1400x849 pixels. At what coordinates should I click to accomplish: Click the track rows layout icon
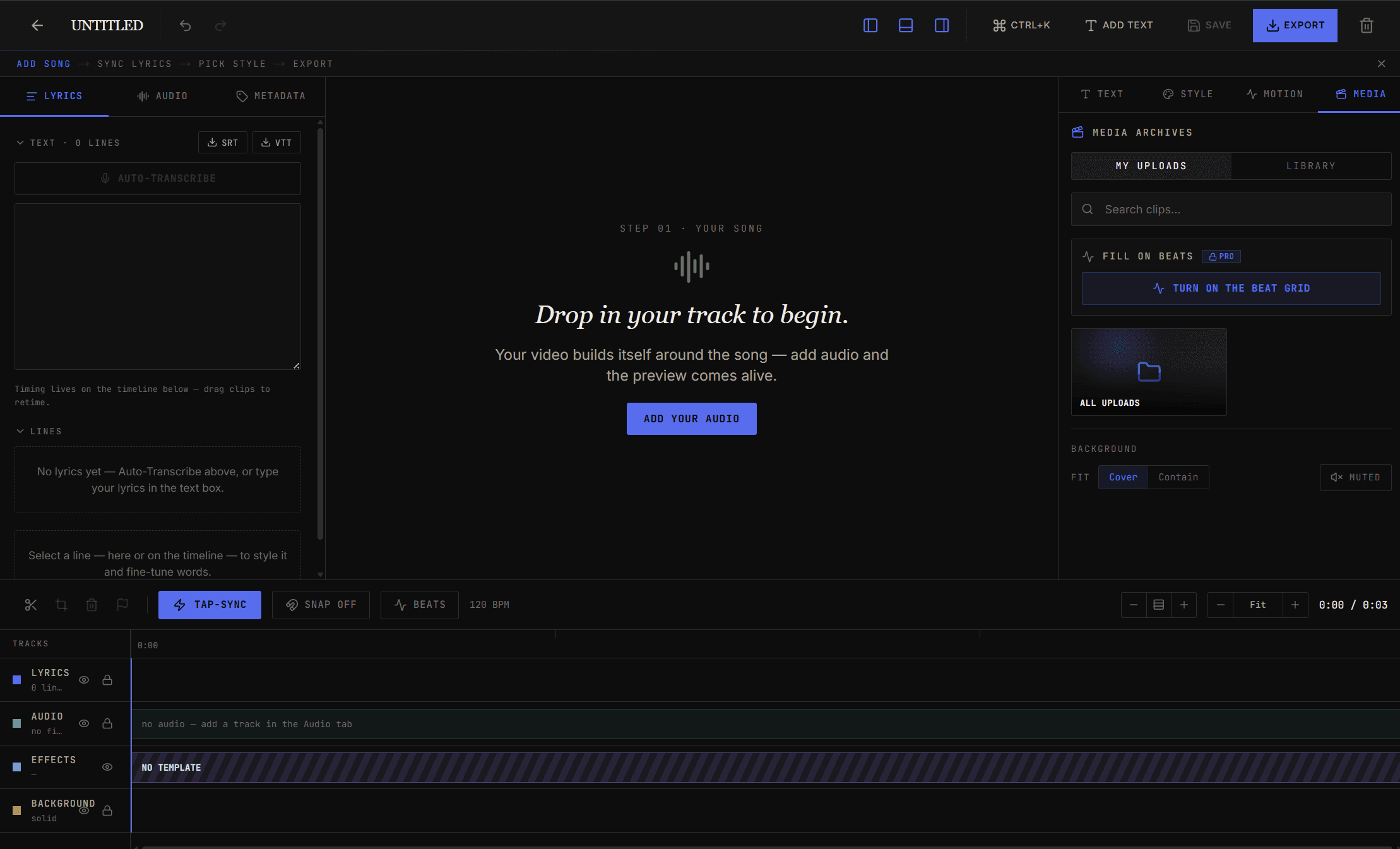[x=1159, y=605]
